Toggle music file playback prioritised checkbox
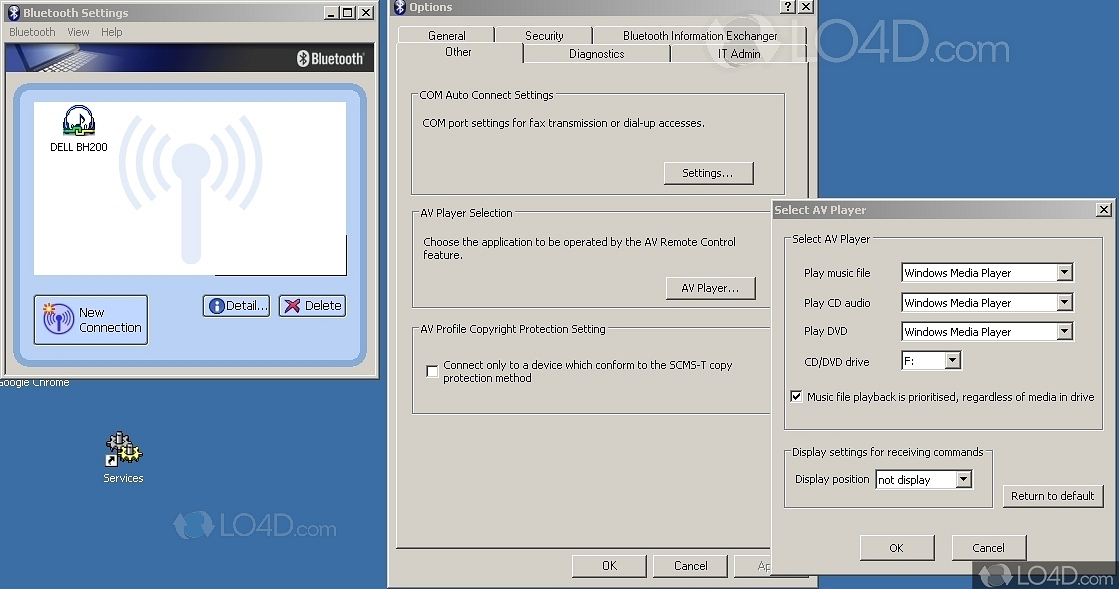 (796, 396)
